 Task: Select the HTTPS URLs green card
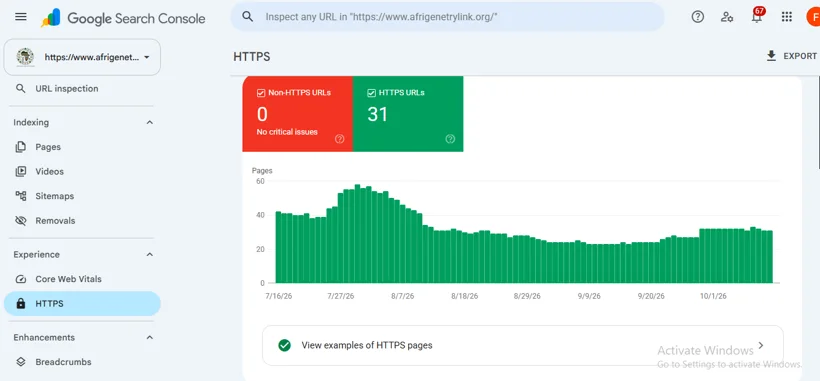click(408, 114)
